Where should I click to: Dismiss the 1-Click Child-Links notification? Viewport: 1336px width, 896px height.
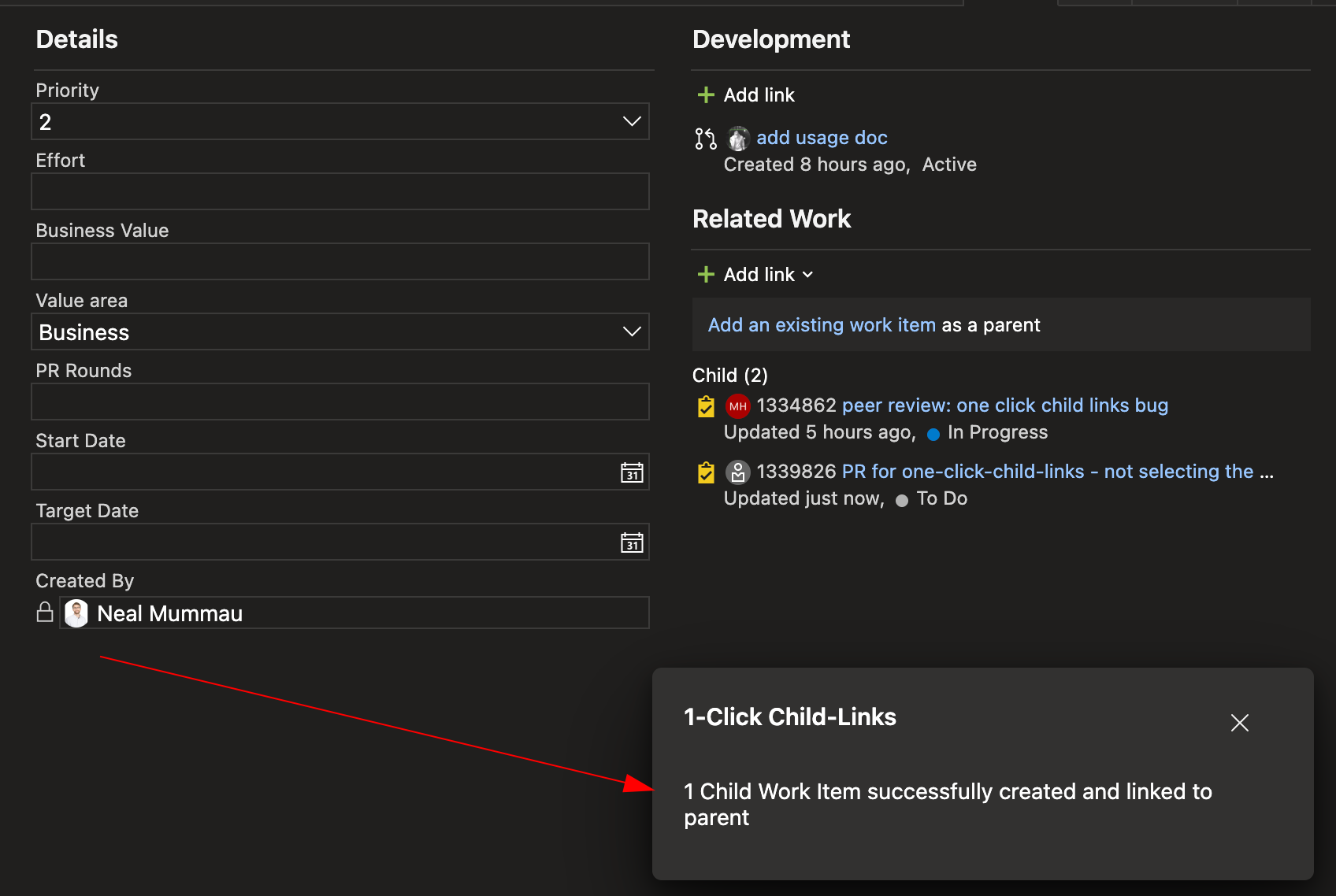pos(1239,723)
